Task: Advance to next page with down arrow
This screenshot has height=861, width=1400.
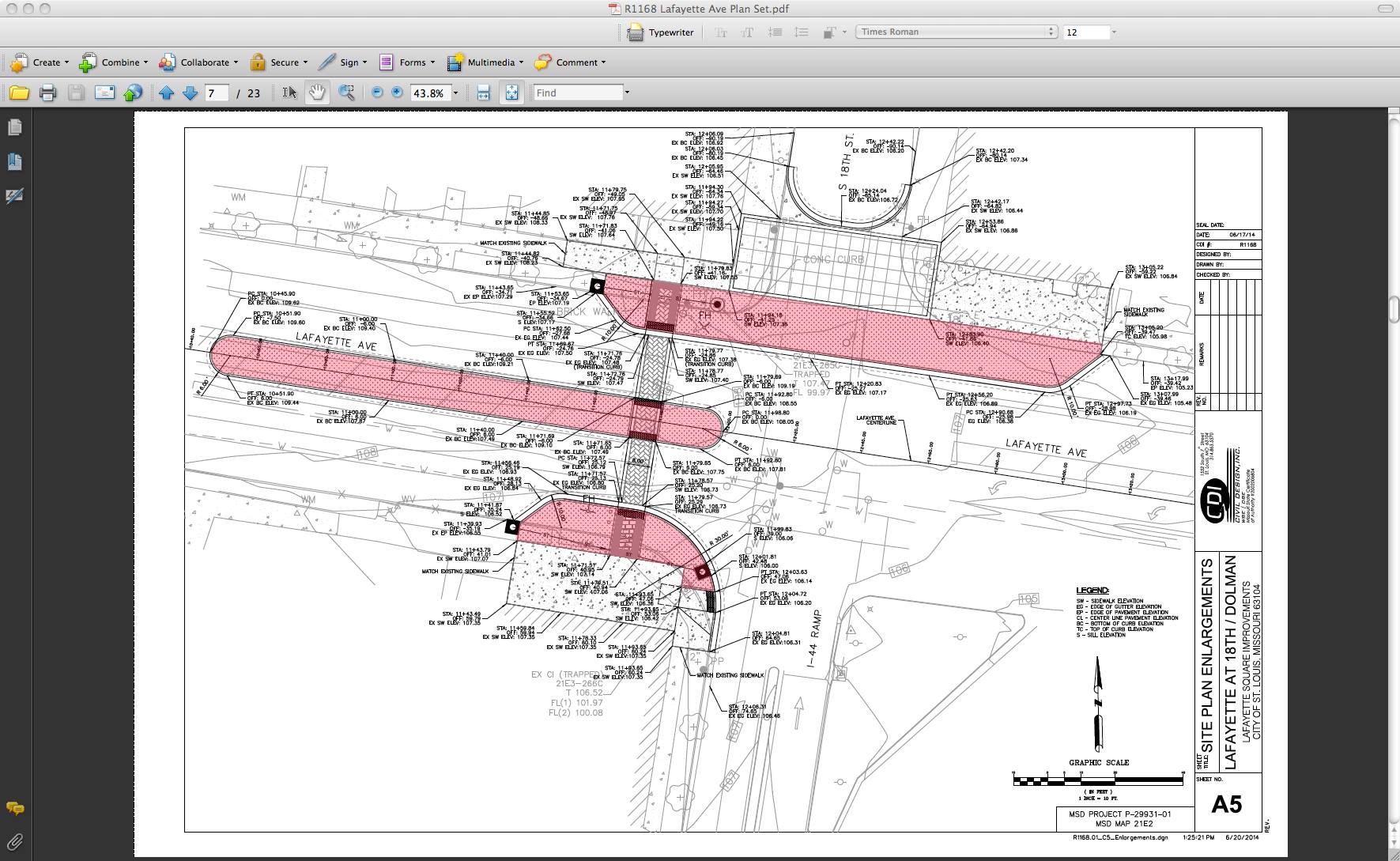Action: click(x=190, y=93)
